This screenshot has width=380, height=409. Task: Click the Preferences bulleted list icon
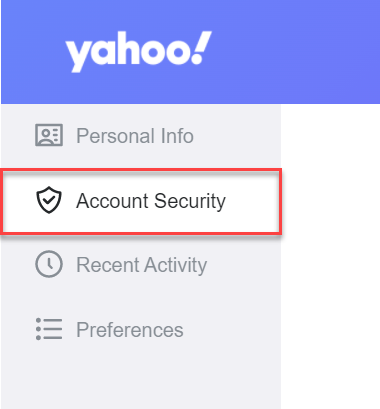point(49,329)
